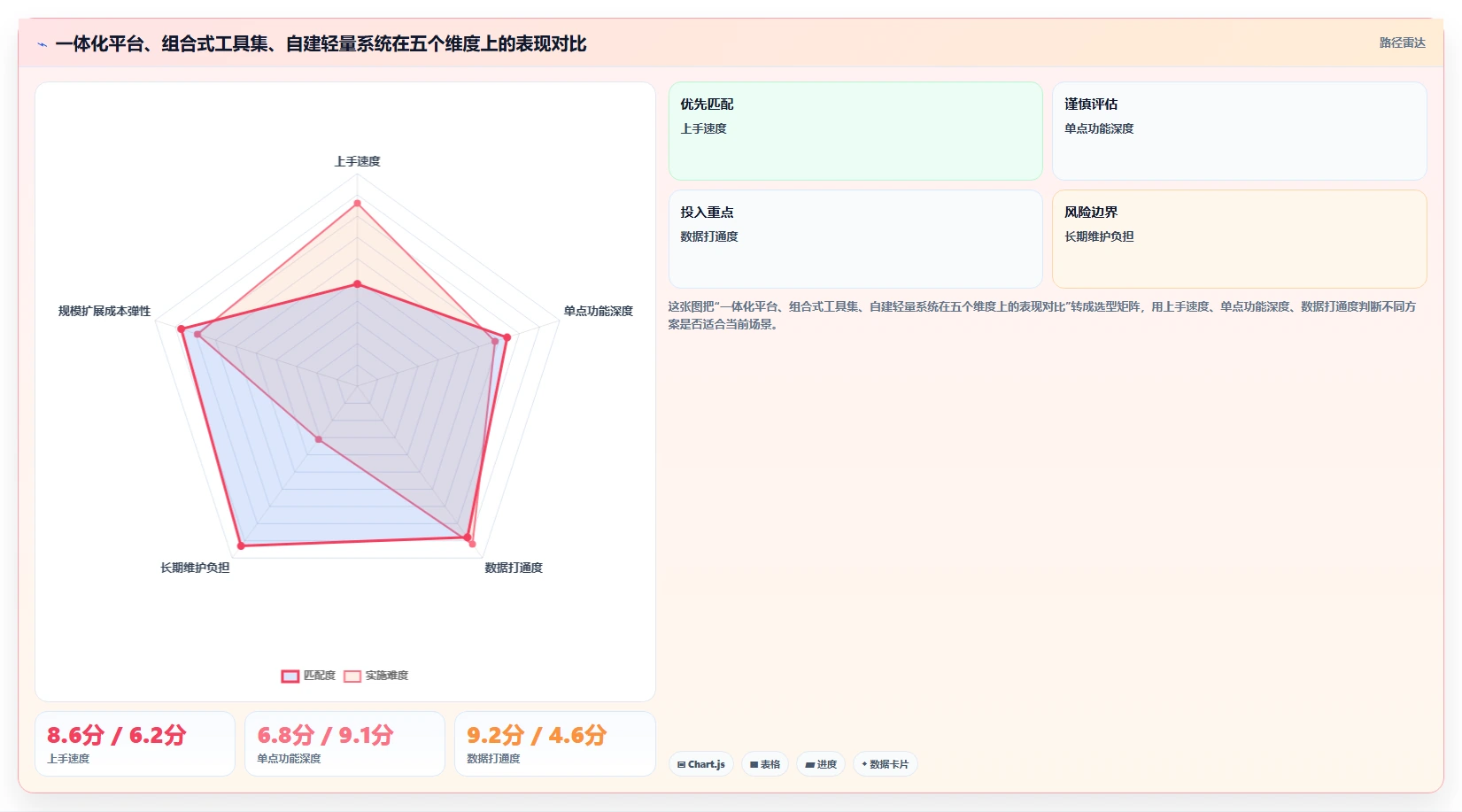Click the 匹配度 data point on 规模扩展成本弹性 axis
Viewport: 1462px width, 812px height.
coord(182,329)
